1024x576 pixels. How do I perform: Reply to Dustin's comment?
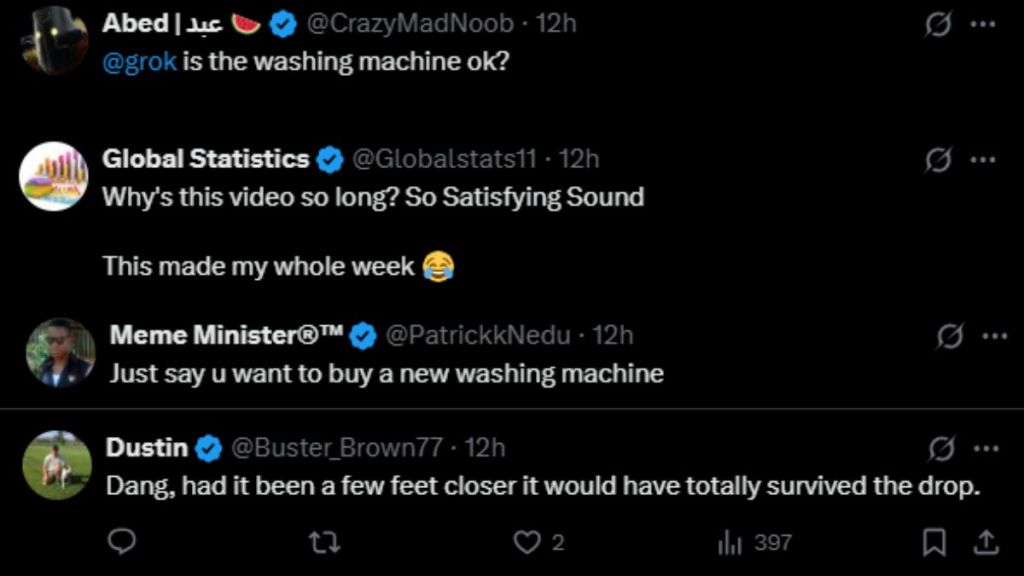122,542
